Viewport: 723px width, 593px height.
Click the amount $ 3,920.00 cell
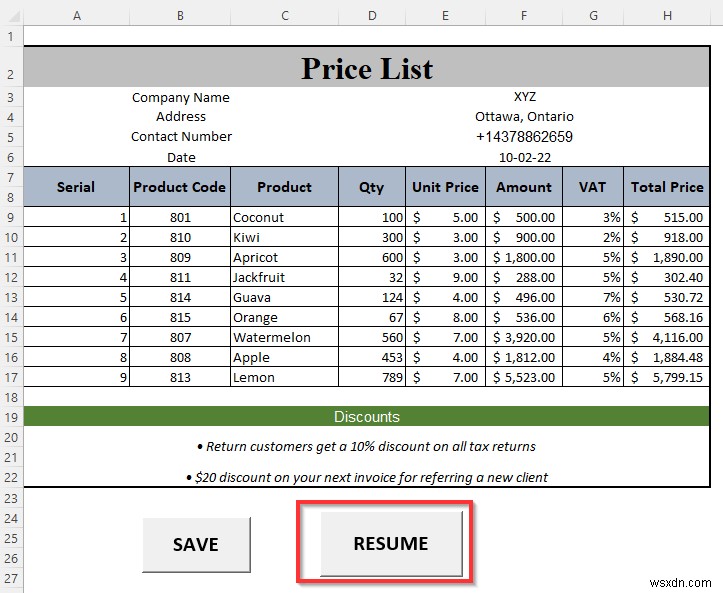(524, 337)
